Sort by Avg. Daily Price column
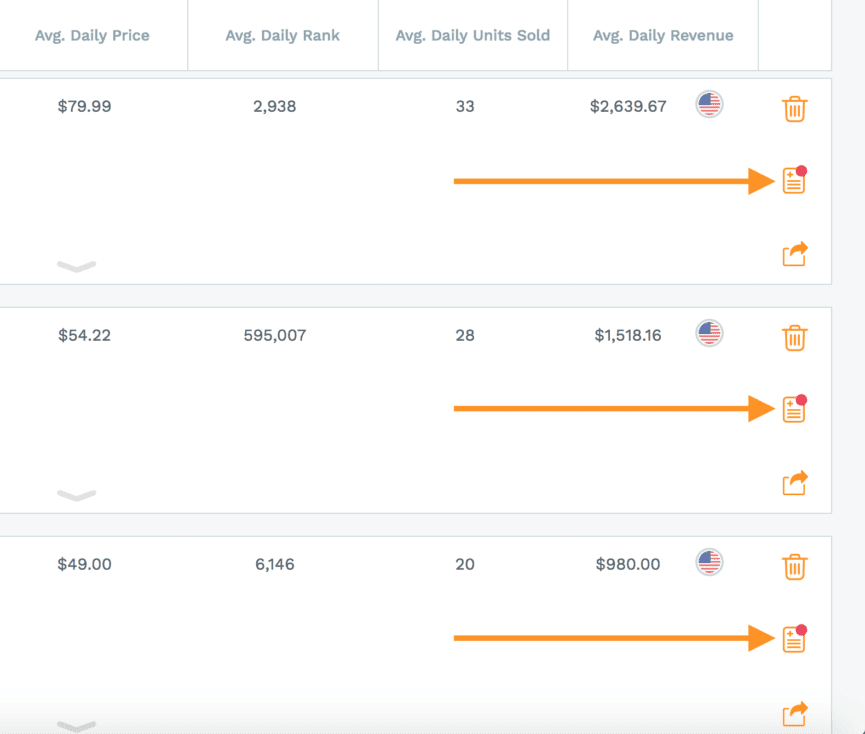This screenshot has width=865, height=734. tap(92, 36)
